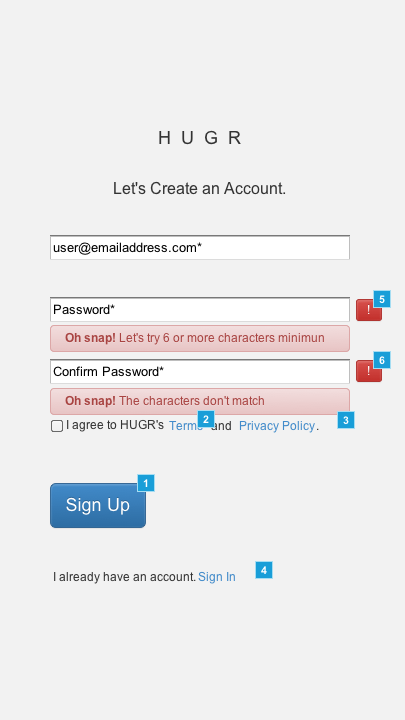Focus the user@emailaddress.com email field
The image size is (405, 720).
coord(200,248)
